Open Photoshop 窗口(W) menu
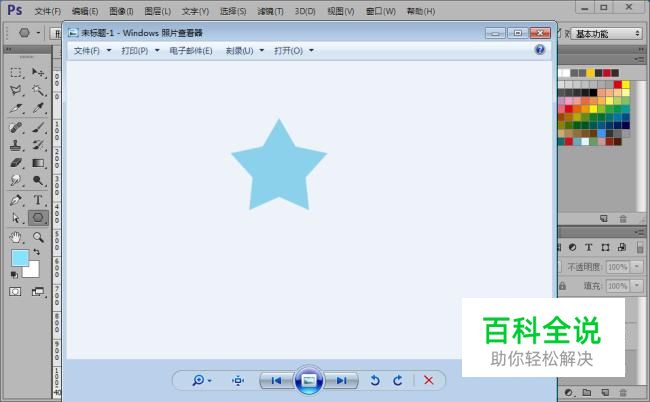 pos(381,11)
